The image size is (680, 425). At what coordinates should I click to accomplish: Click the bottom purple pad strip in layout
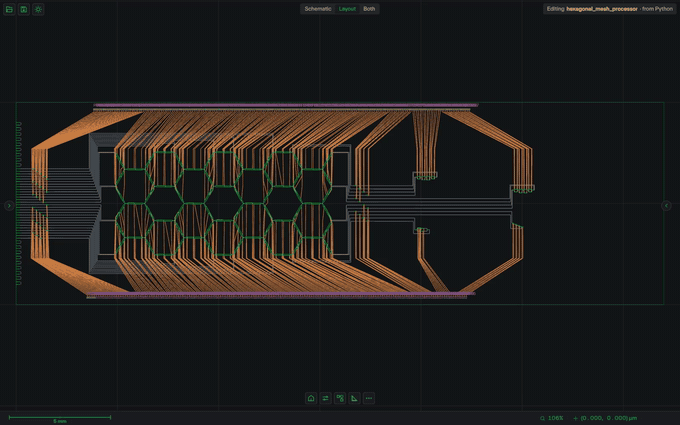pos(281,294)
